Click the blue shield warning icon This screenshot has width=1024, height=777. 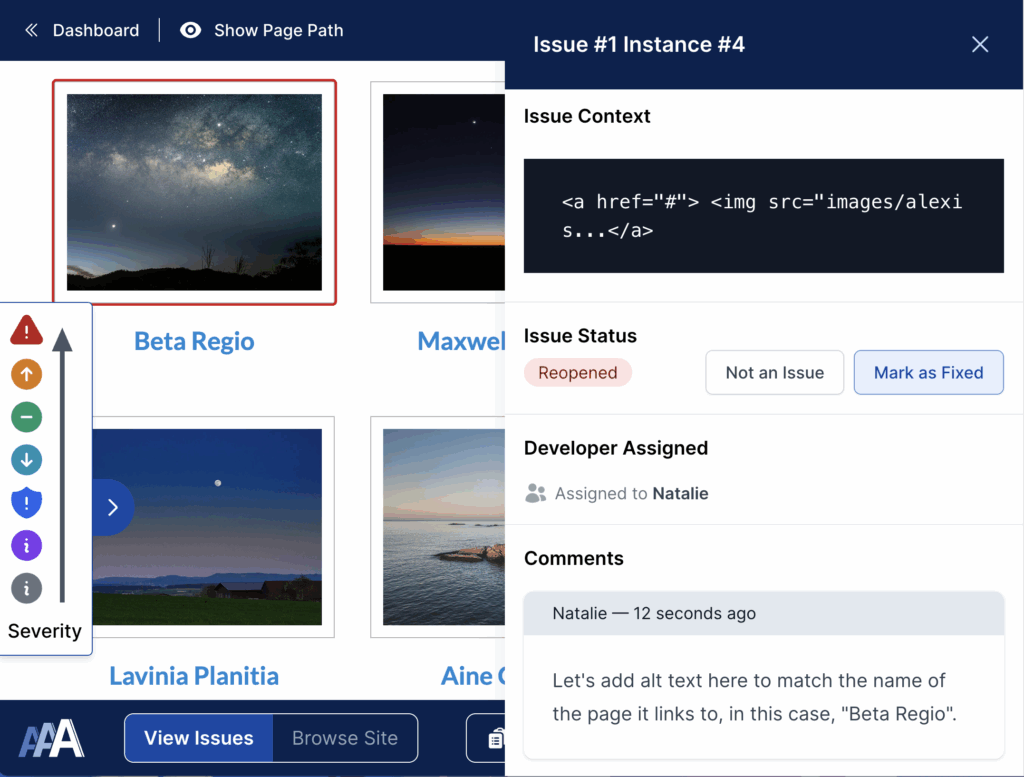pyautogui.click(x=27, y=502)
